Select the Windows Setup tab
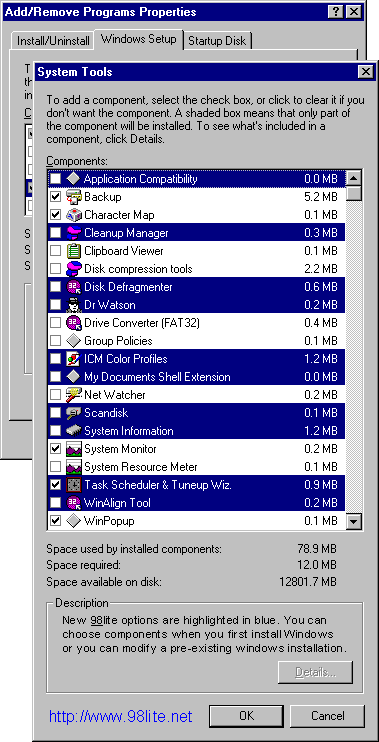379x742 pixels. point(139,39)
